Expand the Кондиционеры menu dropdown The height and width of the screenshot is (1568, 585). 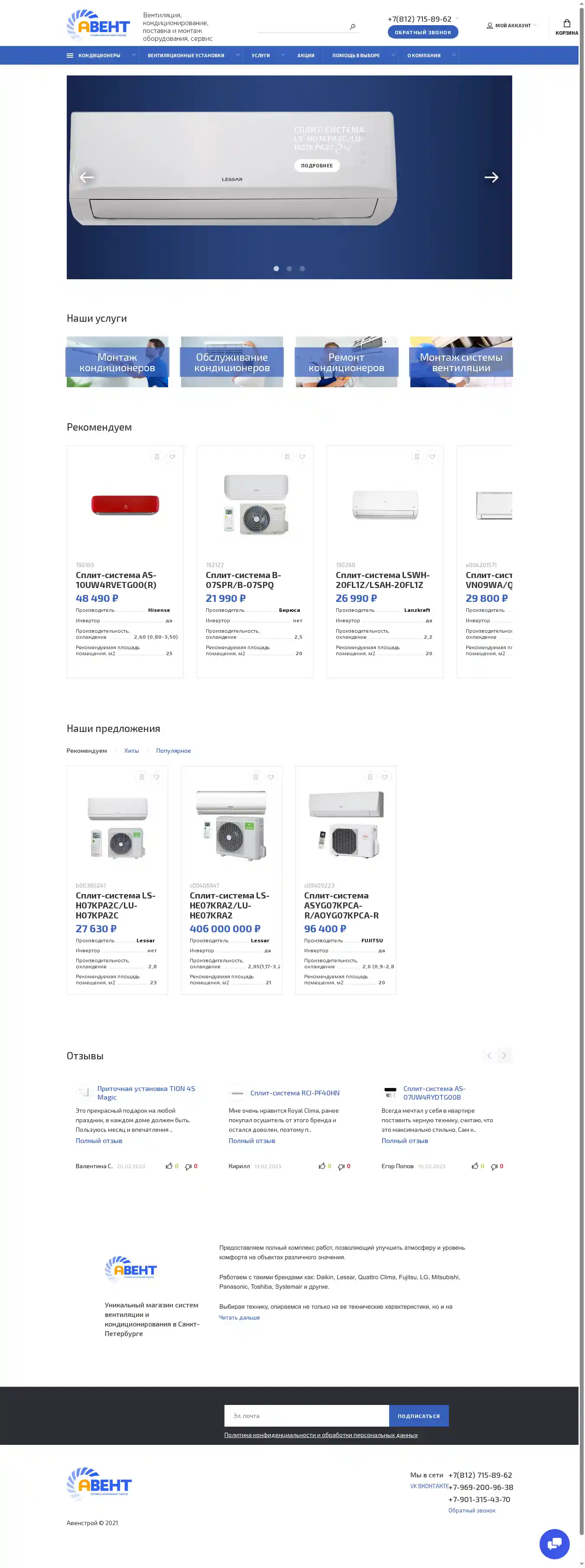(x=134, y=56)
